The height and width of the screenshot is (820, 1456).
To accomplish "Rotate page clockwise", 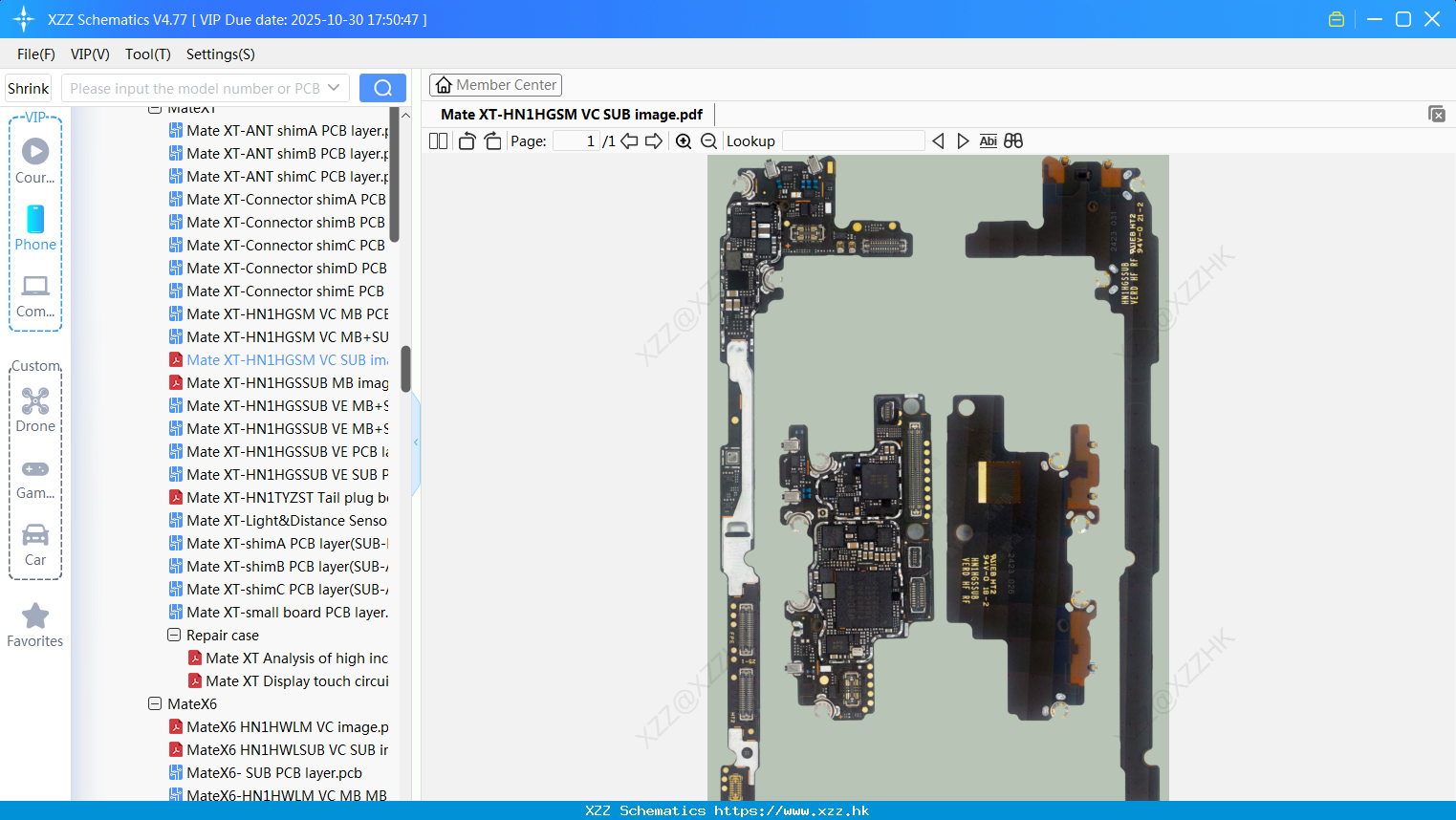I will [x=492, y=140].
